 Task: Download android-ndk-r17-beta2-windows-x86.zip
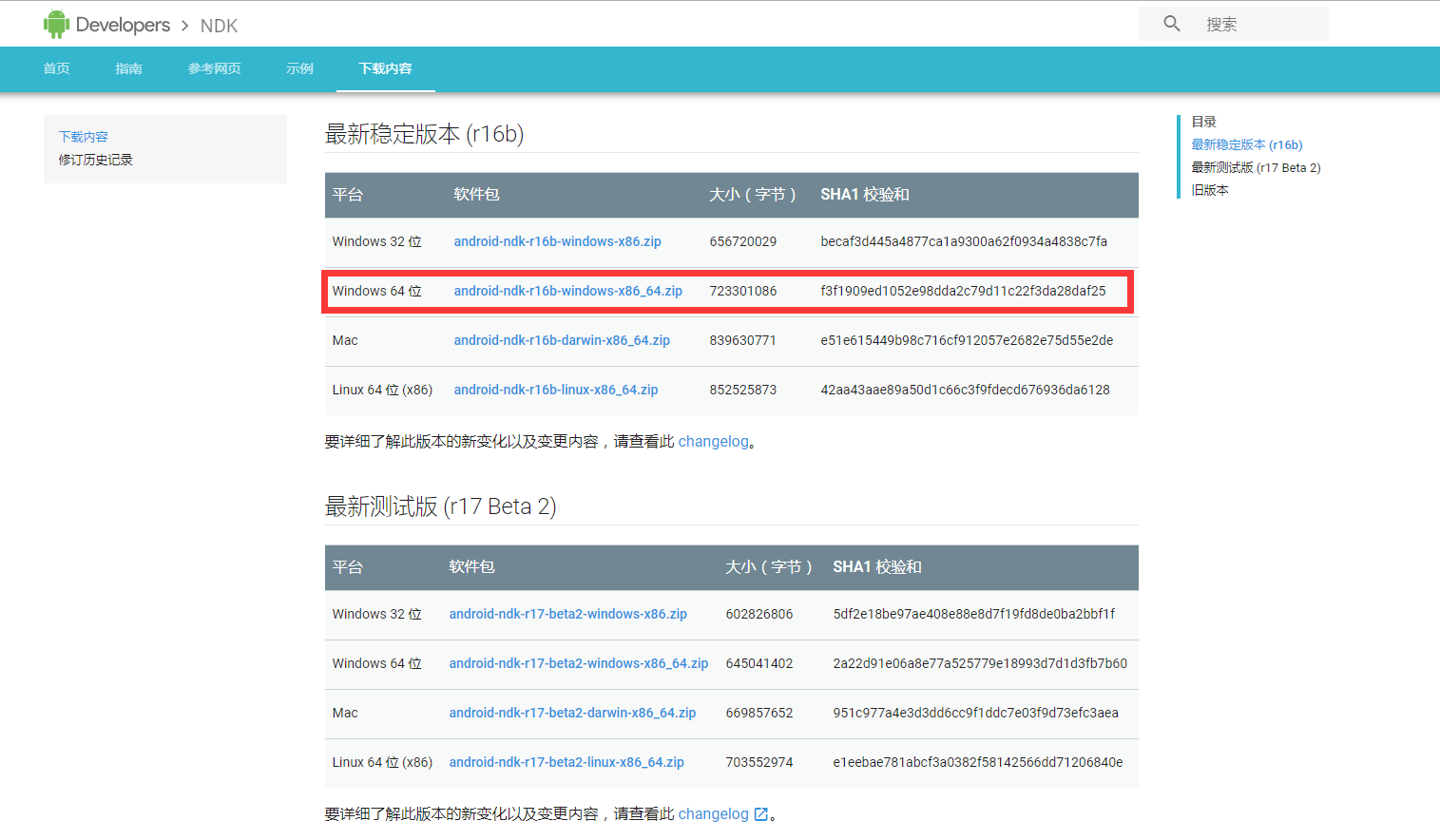568,614
